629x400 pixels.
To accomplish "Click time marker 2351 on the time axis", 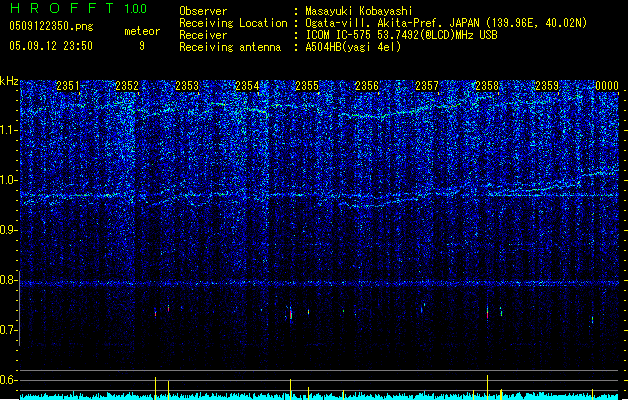I will tap(68, 86).
